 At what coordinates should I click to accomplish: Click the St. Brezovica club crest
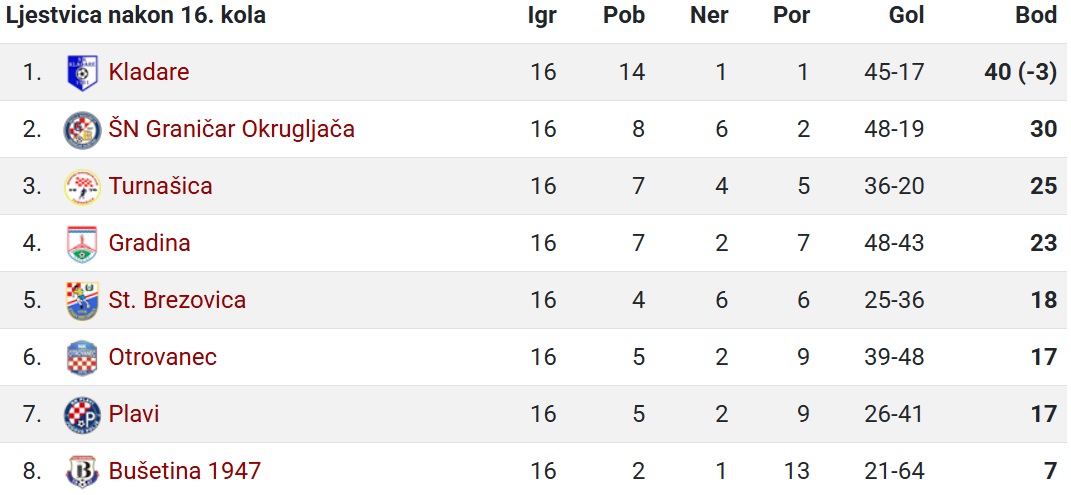click(82, 300)
